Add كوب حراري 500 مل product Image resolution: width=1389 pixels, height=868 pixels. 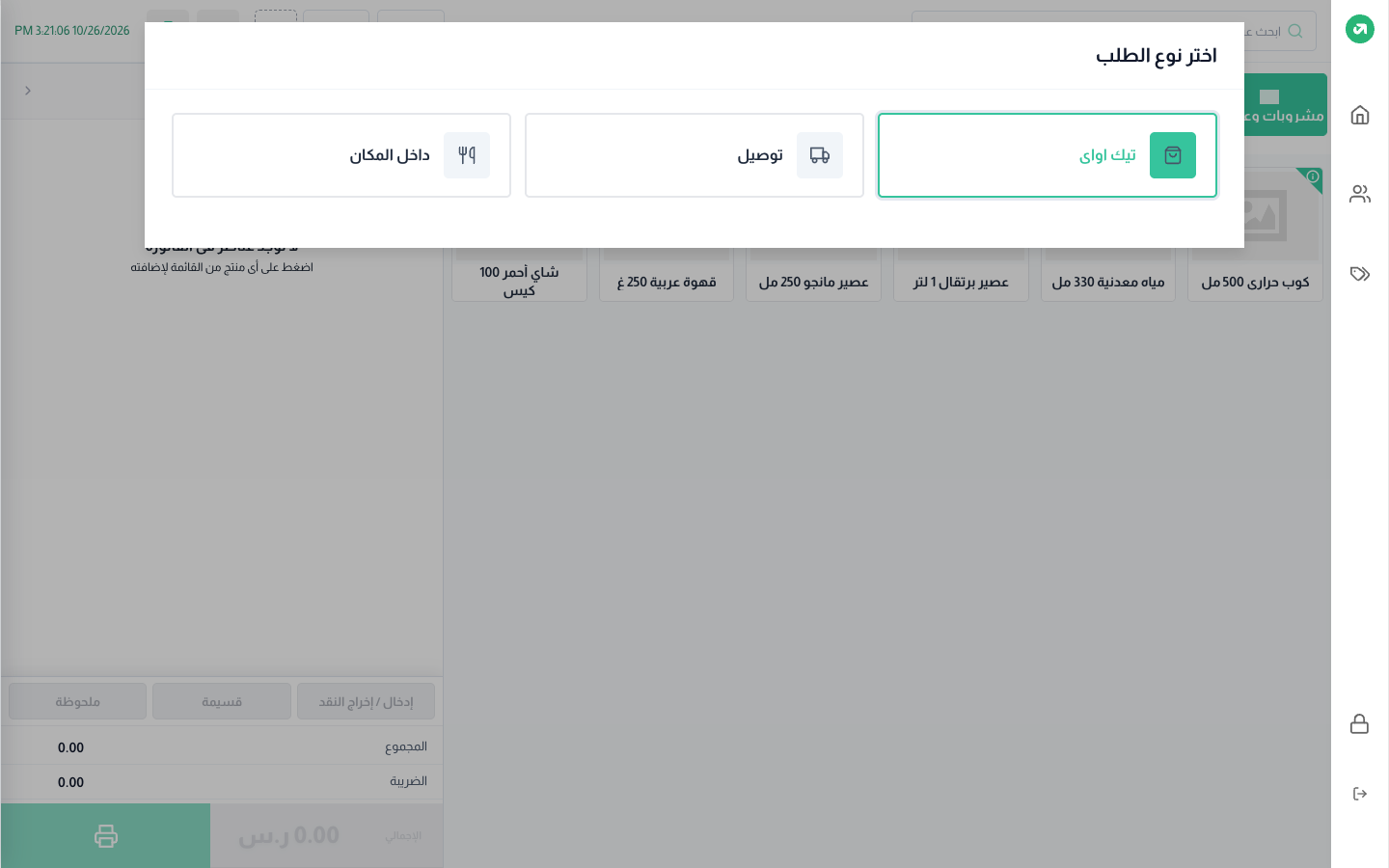point(1255,234)
